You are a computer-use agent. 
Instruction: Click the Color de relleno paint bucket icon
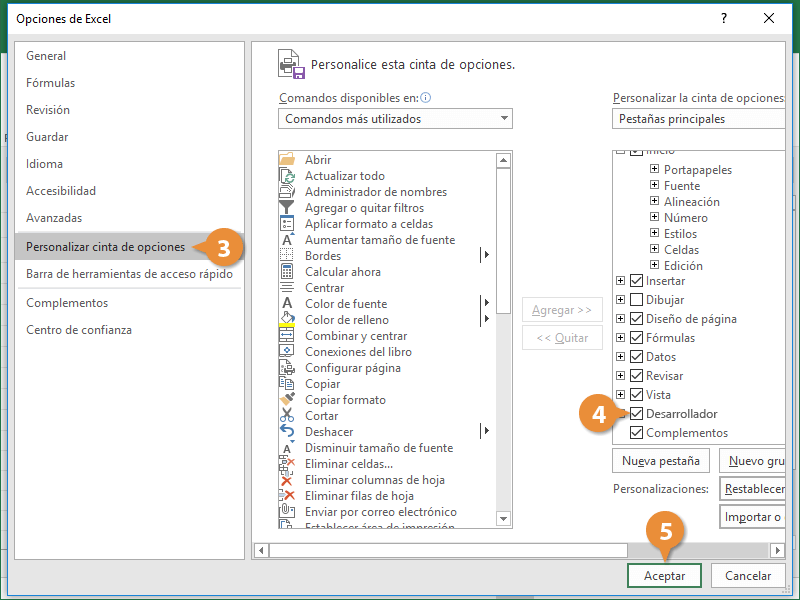point(287,319)
